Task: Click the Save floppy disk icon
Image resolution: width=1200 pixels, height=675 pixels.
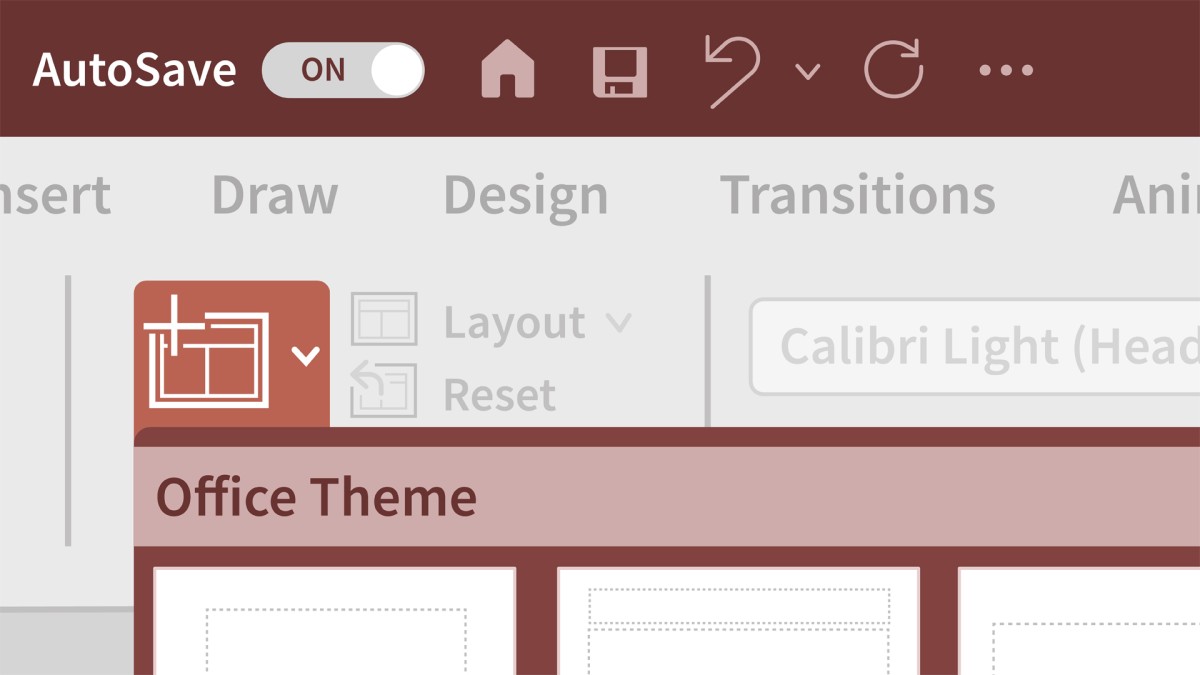Action: pyautogui.click(x=620, y=72)
